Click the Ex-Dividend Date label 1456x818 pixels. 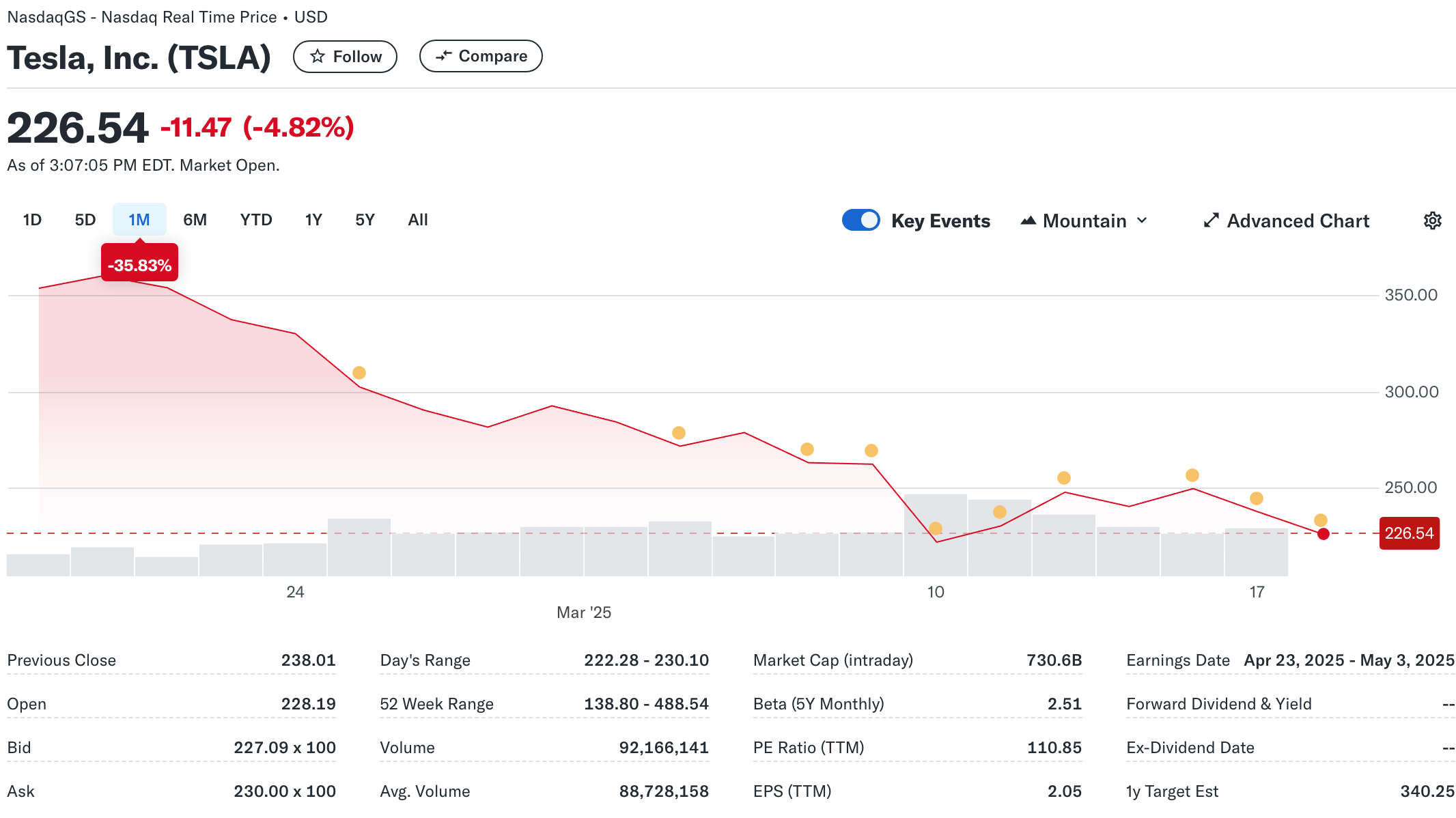[1190, 748]
